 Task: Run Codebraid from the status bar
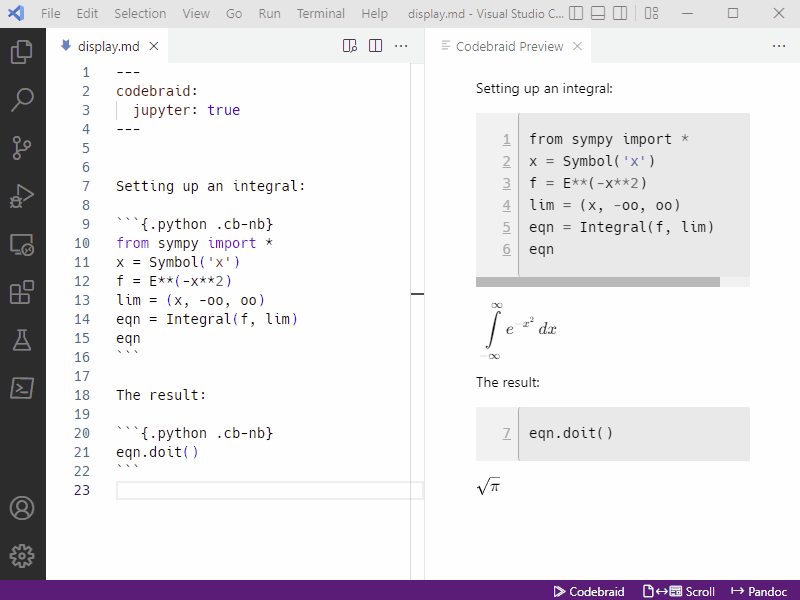(x=589, y=591)
